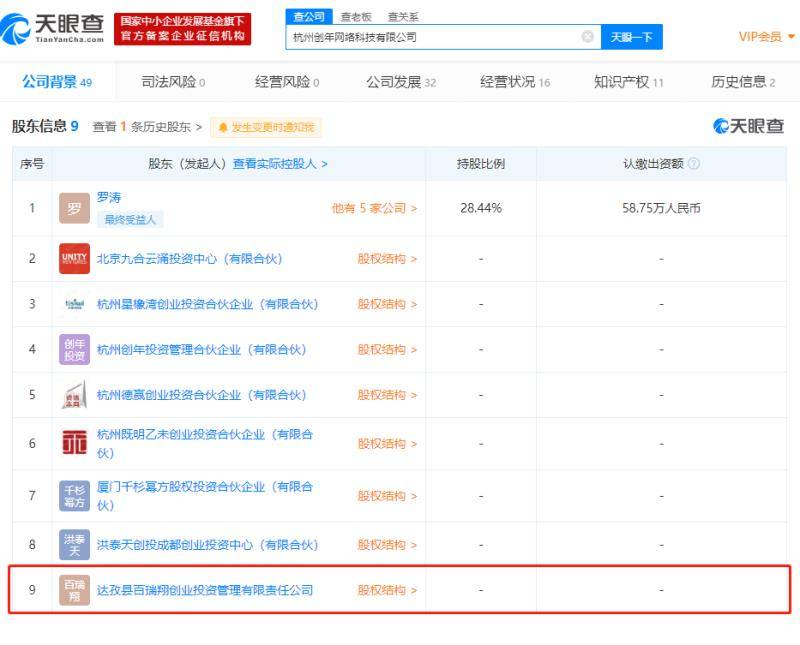Click the 最终受益人 tag under 罗涛

tap(130, 219)
